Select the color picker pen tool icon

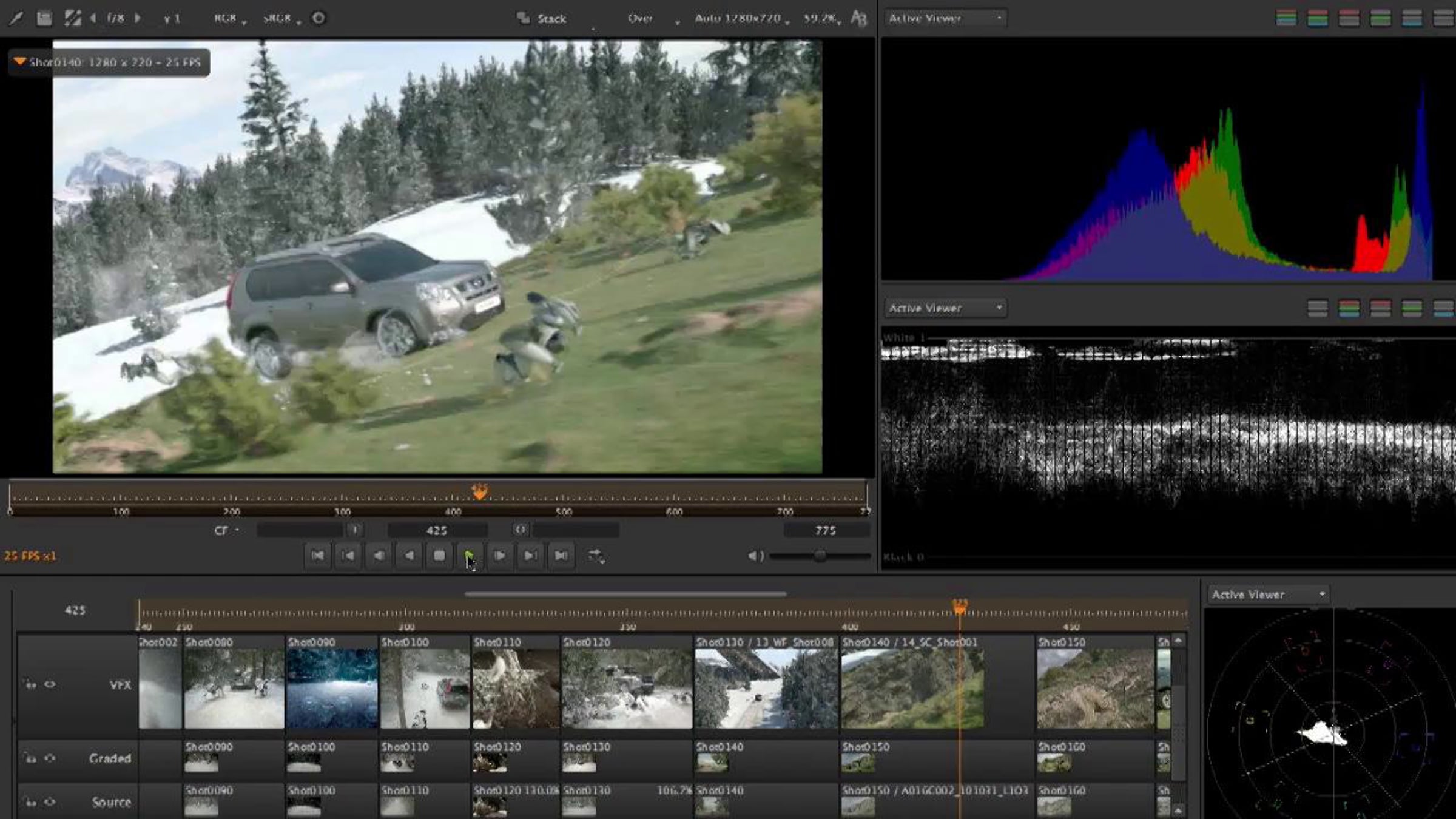point(16,18)
